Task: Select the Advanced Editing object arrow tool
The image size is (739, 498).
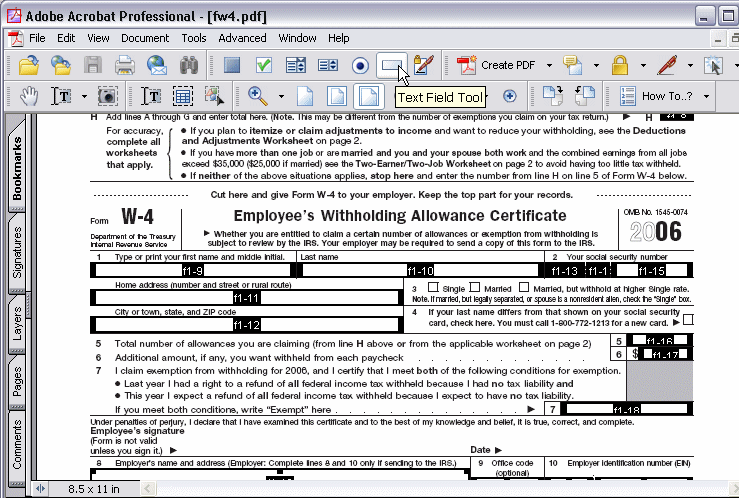Action: click(x=714, y=65)
